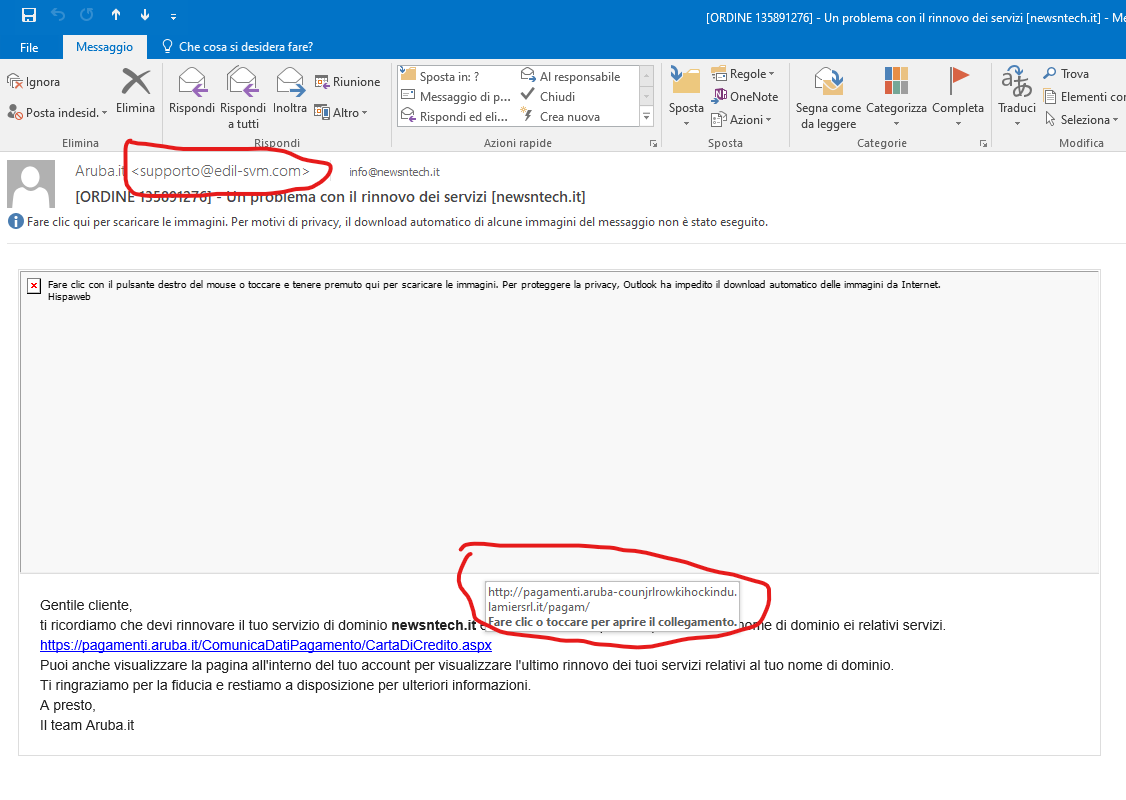Choose the 'Al responsabile' quick action

pos(571,76)
